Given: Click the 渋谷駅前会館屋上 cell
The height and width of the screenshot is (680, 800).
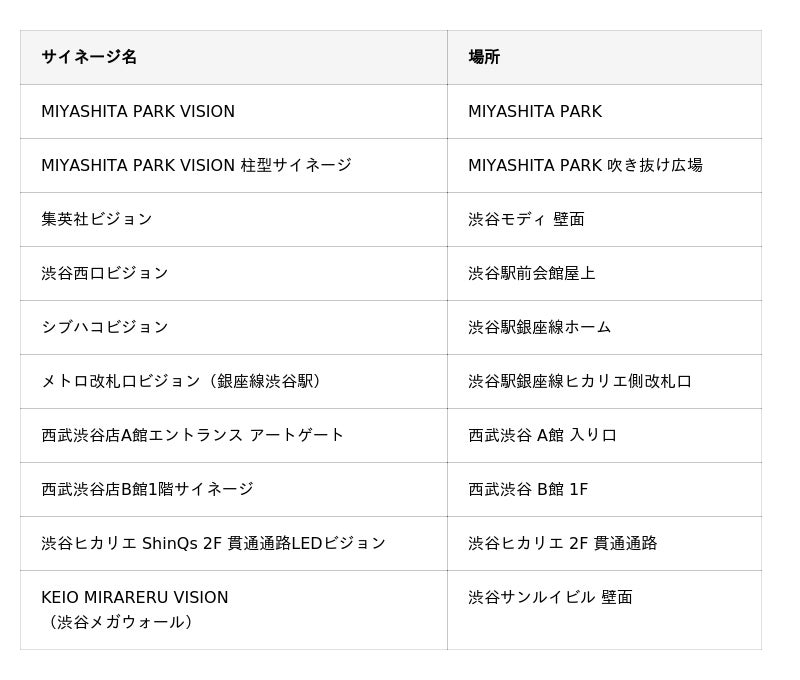Looking at the screenshot, I should pyautogui.click(x=531, y=273).
